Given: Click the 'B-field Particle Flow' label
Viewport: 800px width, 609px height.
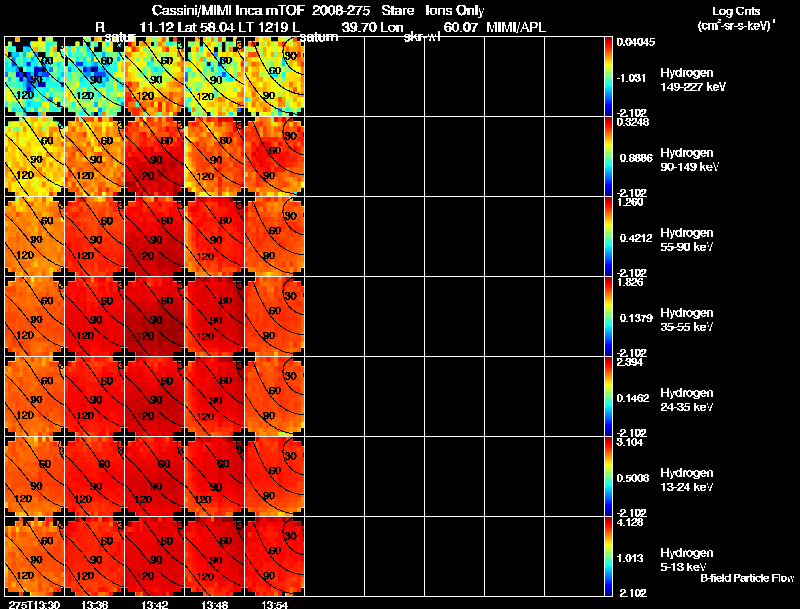Looking at the screenshot, I should 747,578.
